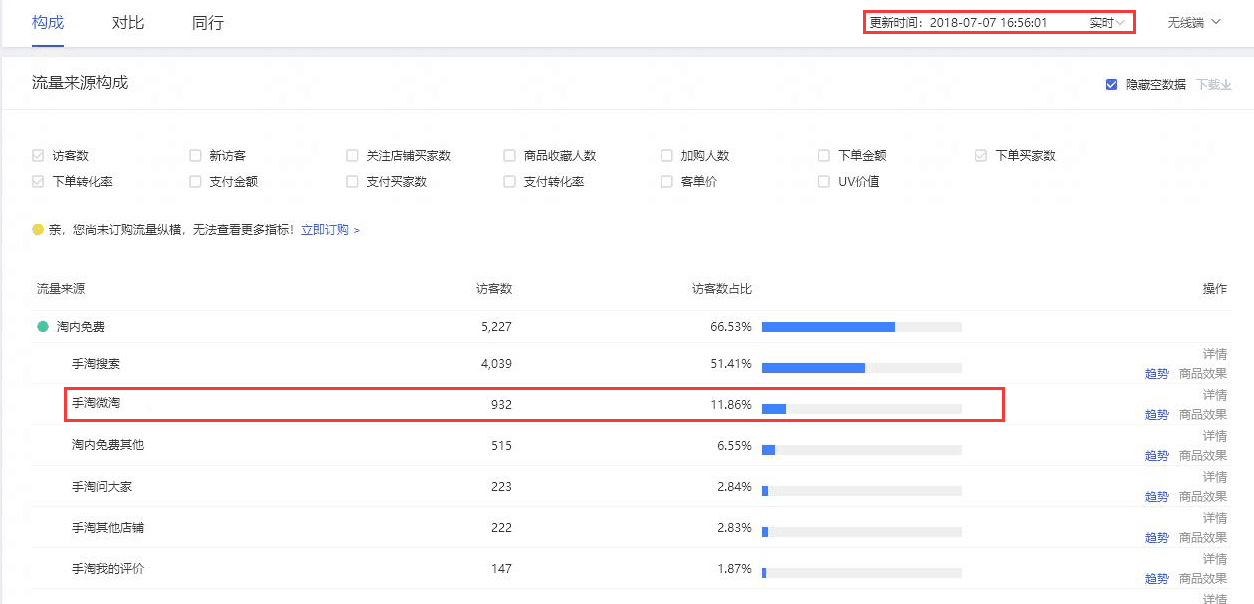Open 详情 for 手淘其他店铺 row
The width and height of the screenshot is (1254, 604).
1215,518
